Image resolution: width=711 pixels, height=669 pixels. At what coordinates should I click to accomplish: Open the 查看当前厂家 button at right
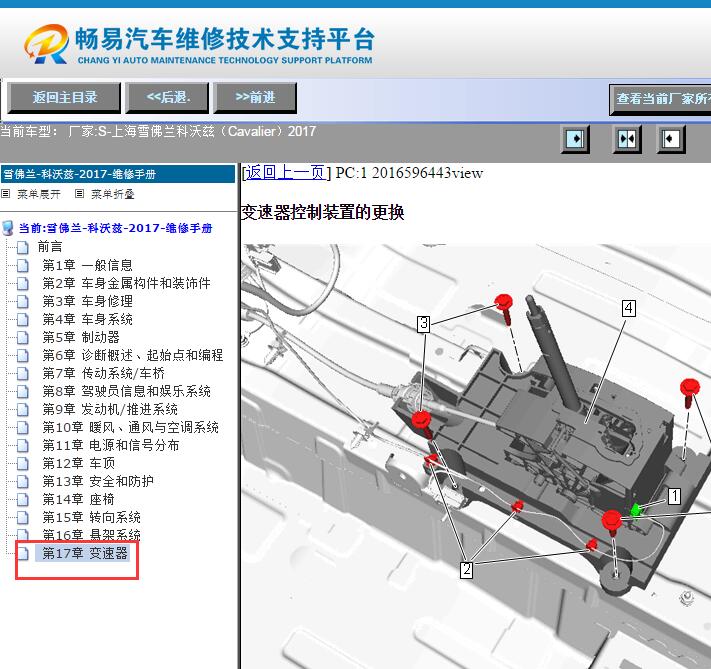pos(660,99)
